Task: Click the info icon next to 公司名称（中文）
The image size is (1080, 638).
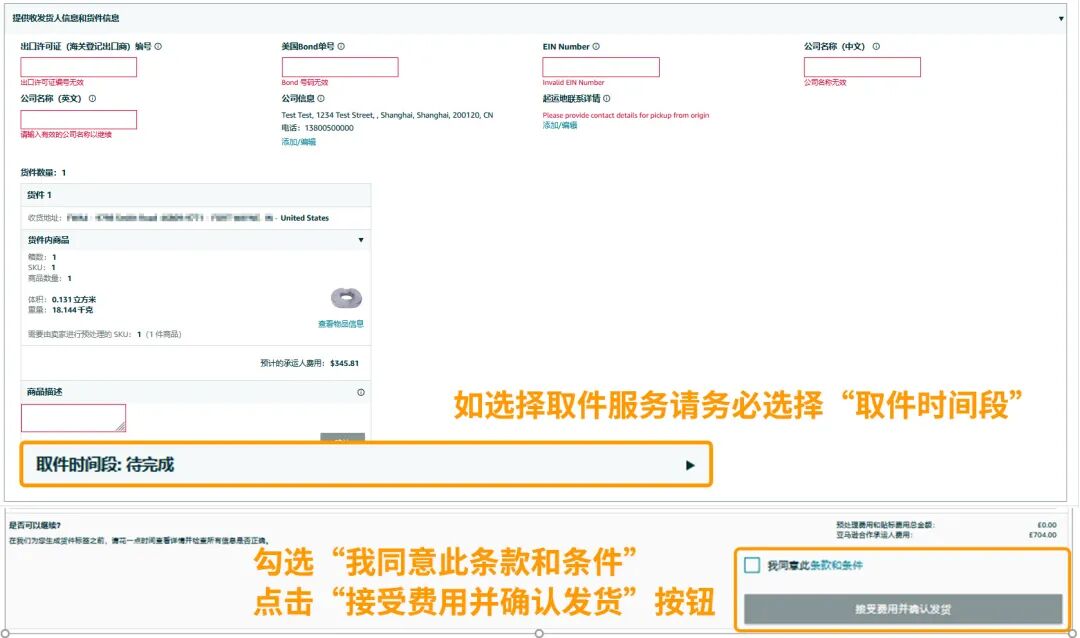Action: point(876,46)
